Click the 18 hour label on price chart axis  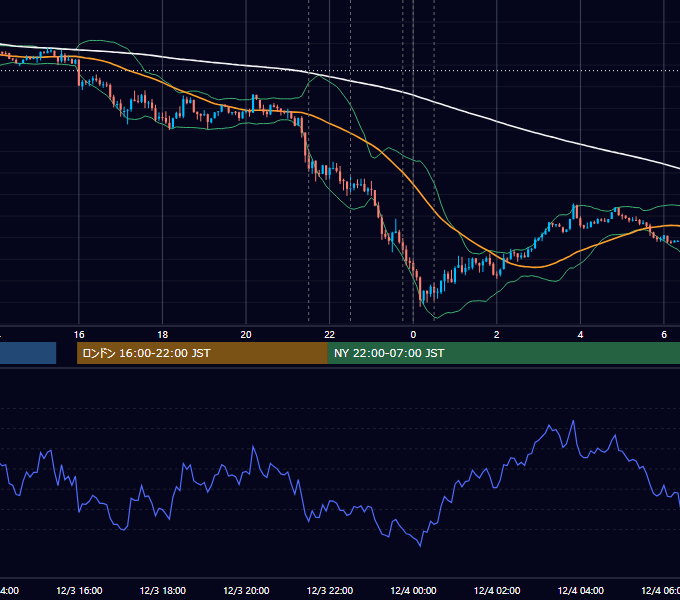point(163,335)
